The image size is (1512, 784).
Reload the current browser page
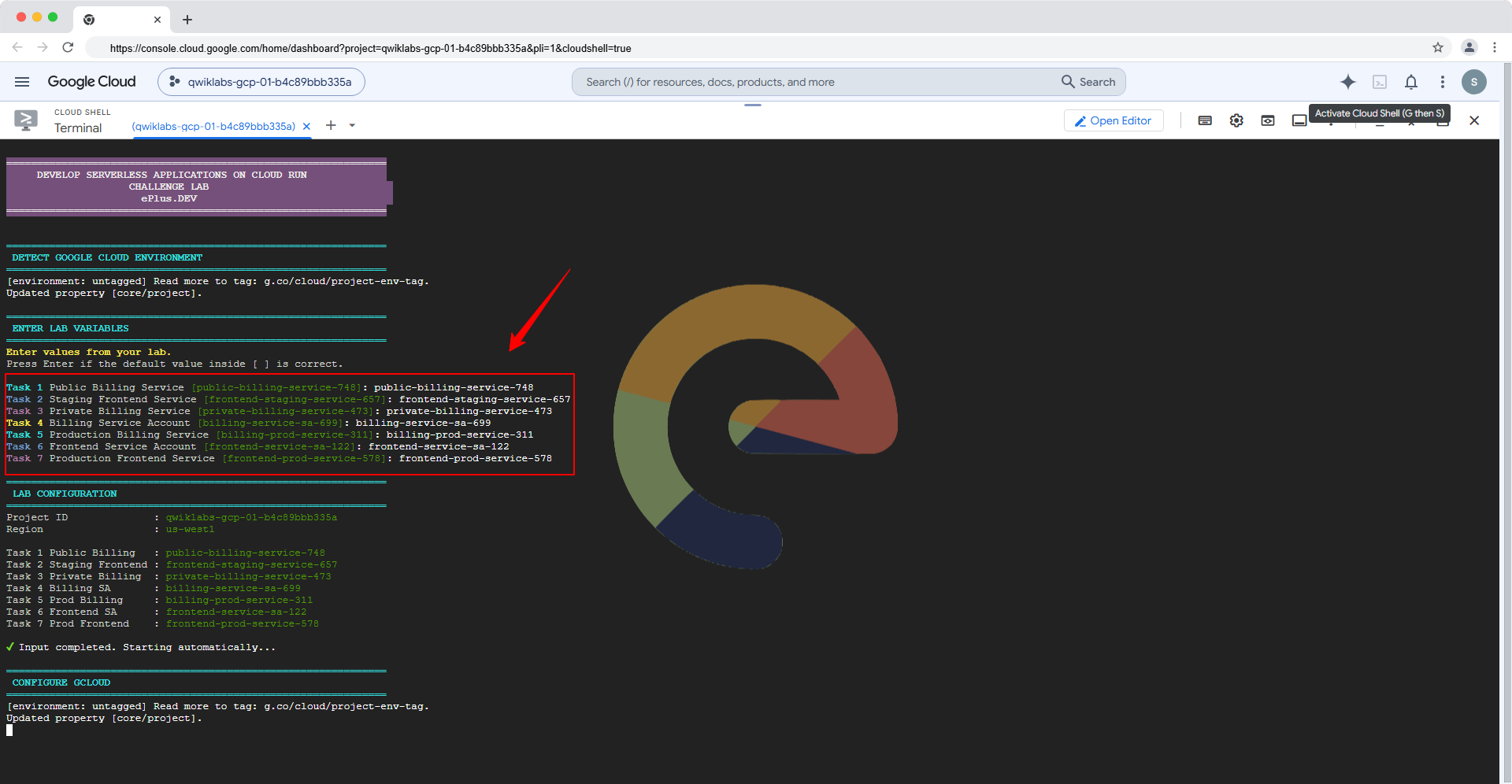pyautogui.click(x=68, y=47)
